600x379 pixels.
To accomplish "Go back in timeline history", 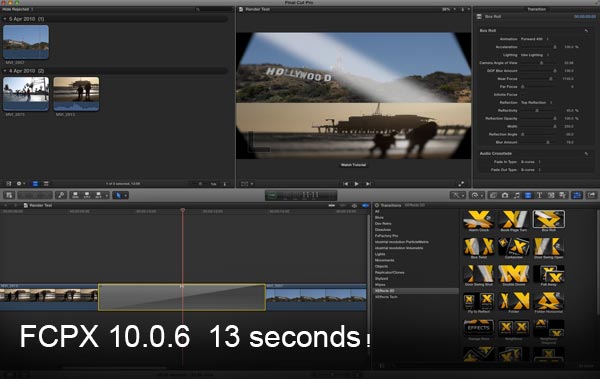I will (x=5, y=206).
